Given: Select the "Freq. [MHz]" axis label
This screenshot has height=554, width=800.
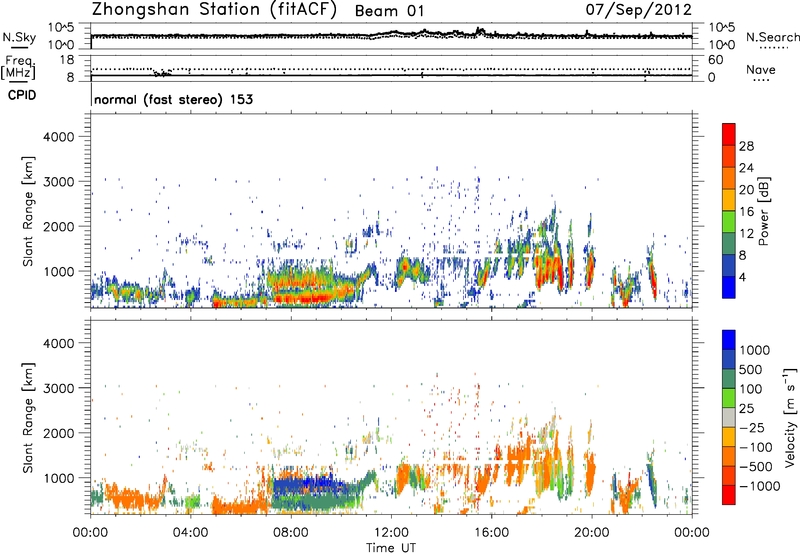Looking at the screenshot, I should coord(18,68).
